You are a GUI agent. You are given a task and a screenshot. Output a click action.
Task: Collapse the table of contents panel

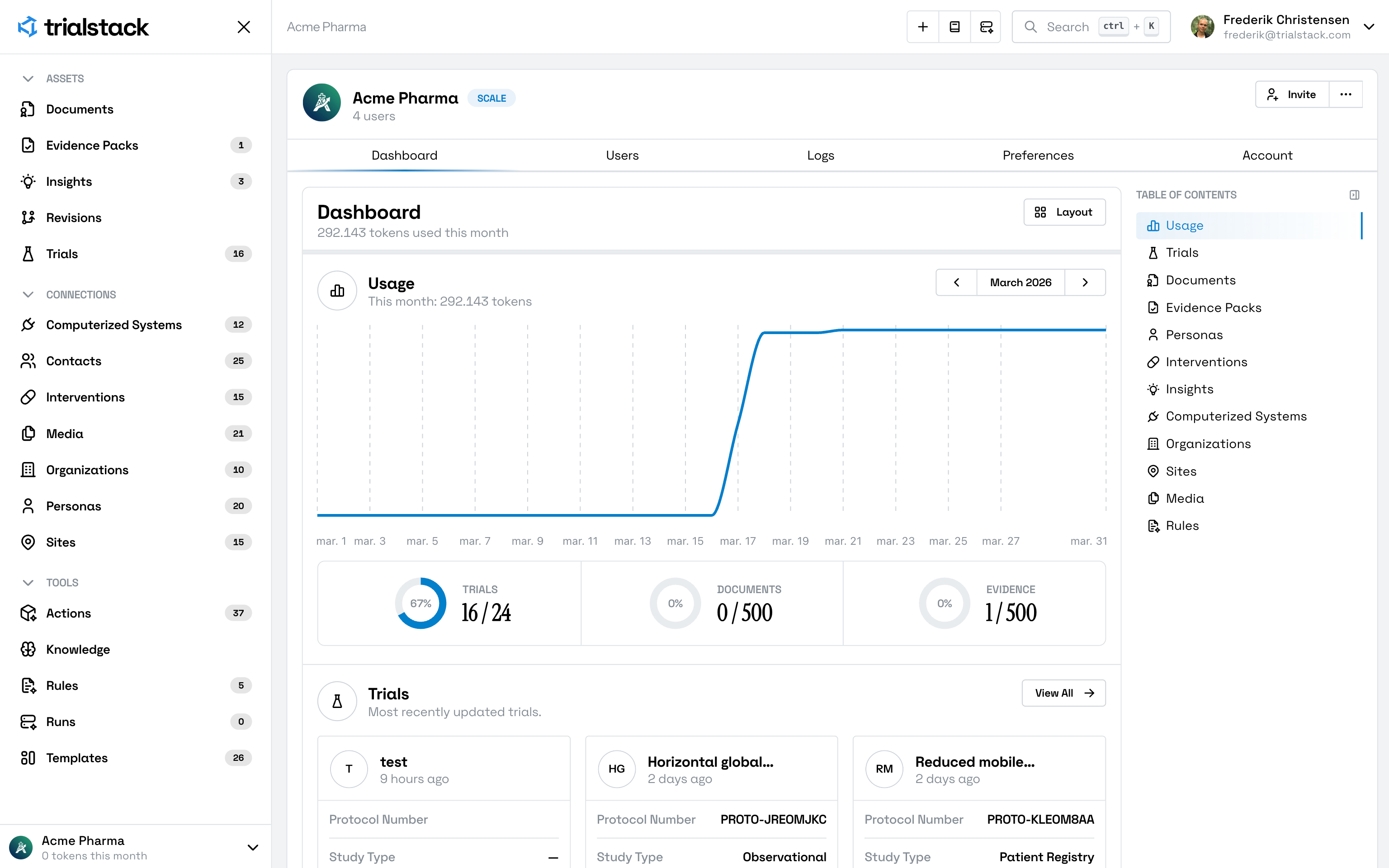point(1355,195)
